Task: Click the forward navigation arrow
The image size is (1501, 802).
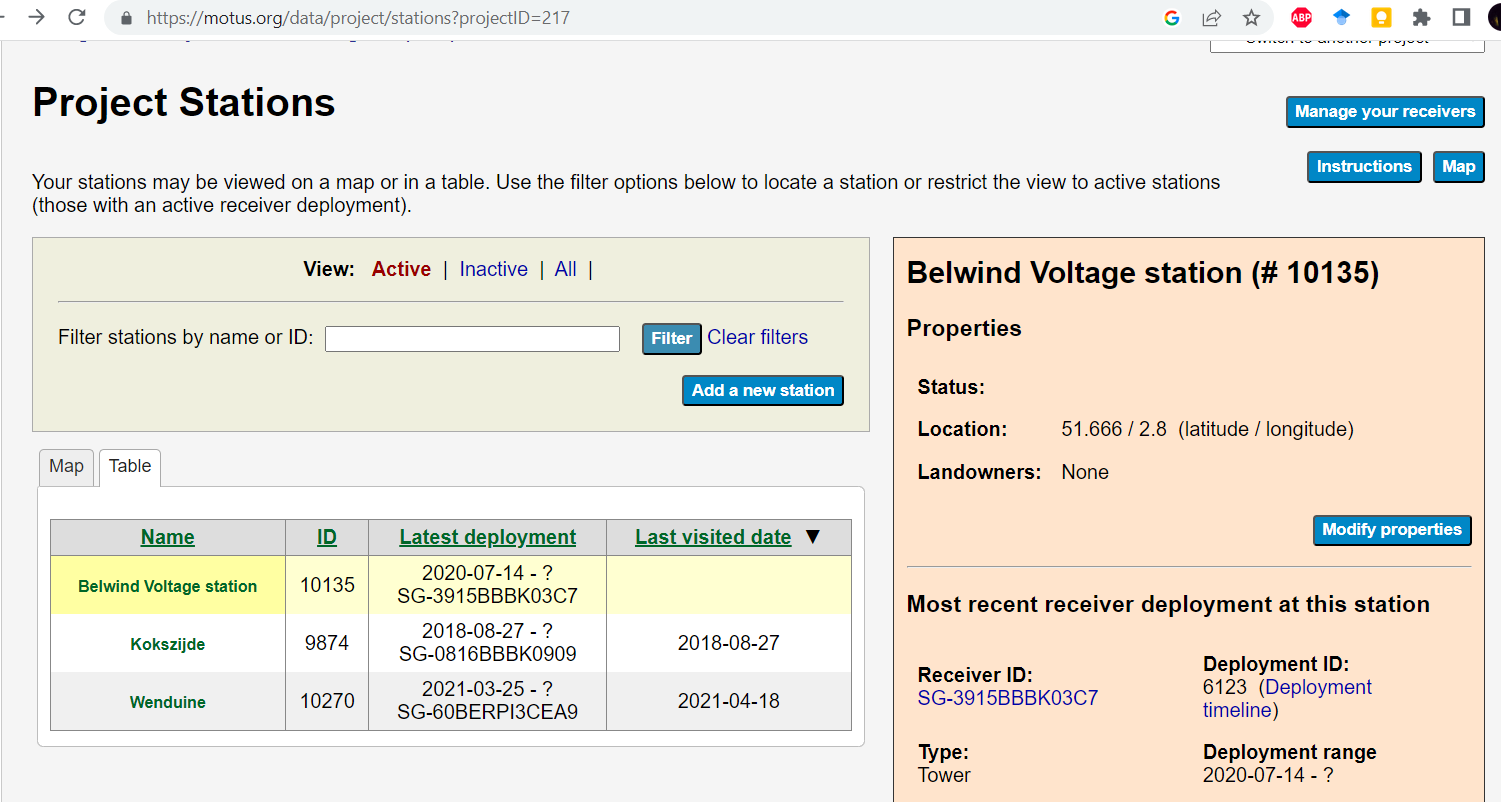Action: 37,17
